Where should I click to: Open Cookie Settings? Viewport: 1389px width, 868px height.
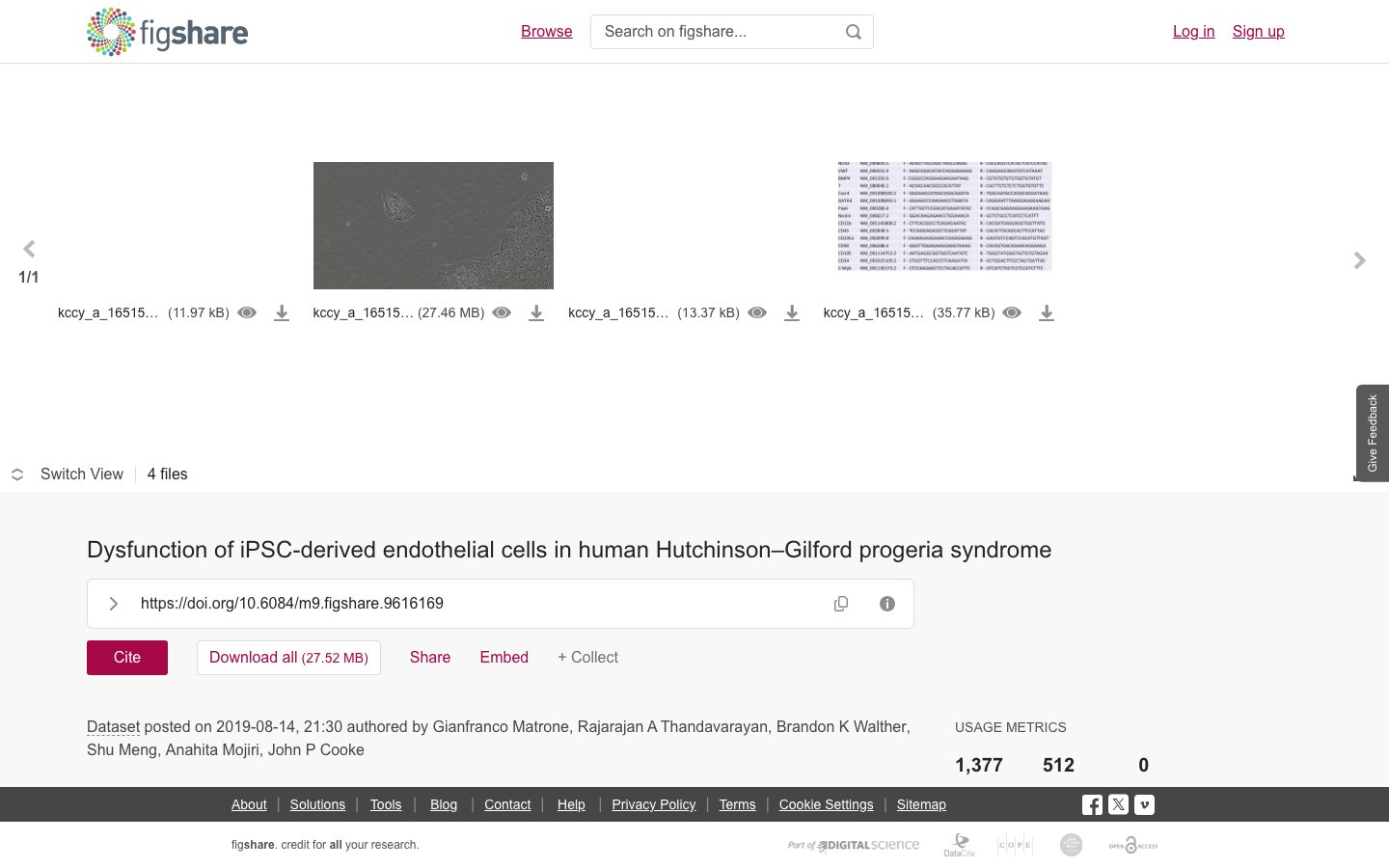(827, 804)
